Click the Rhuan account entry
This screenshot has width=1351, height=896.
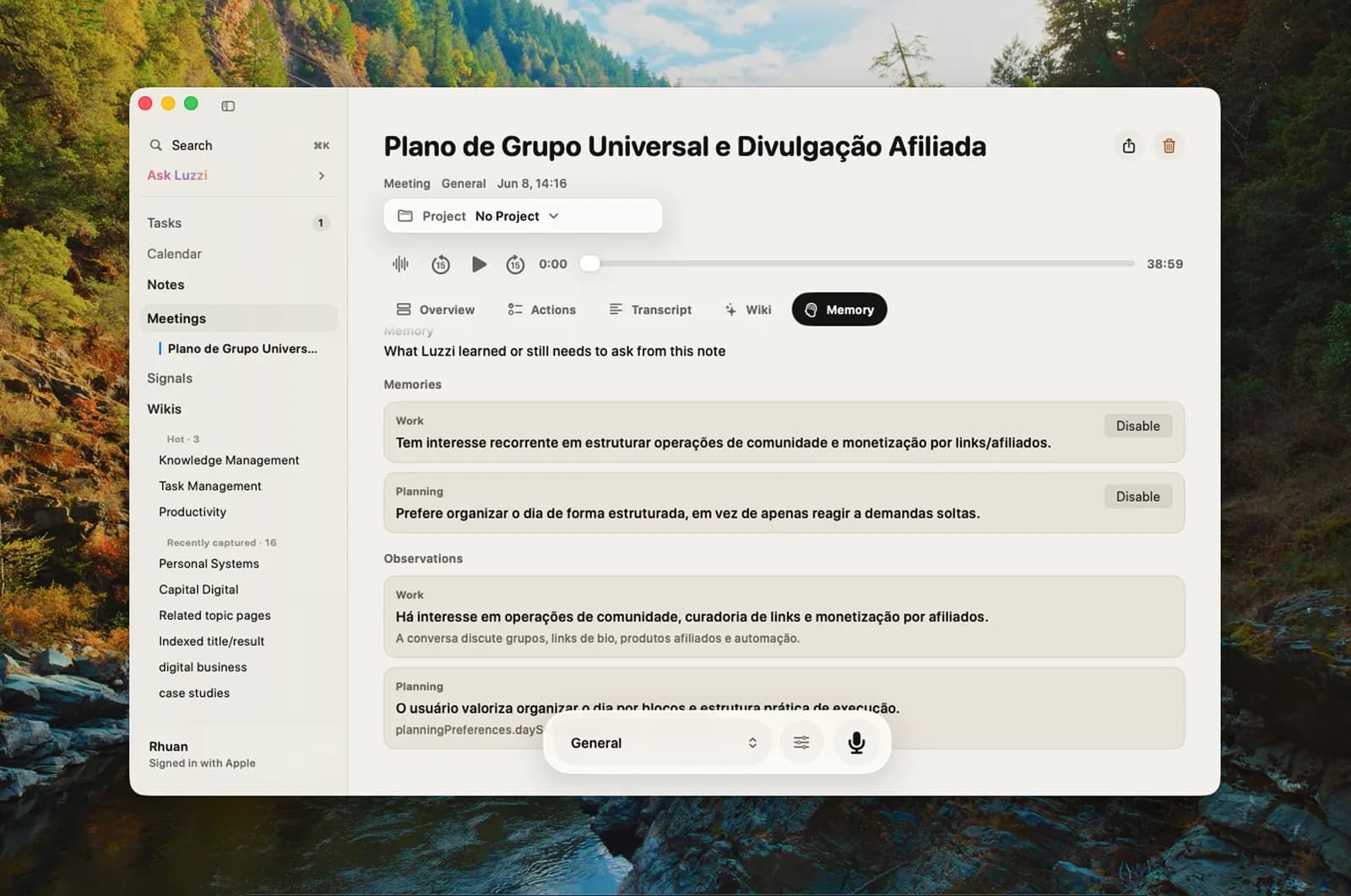pyautogui.click(x=202, y=754)
